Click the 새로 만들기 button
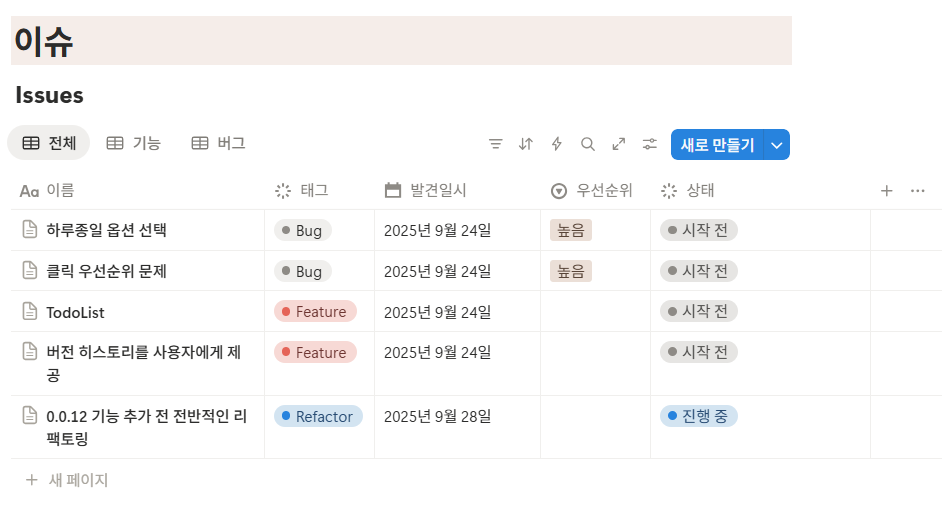Screen dimensions: 951x505 [x=717, y=145]
